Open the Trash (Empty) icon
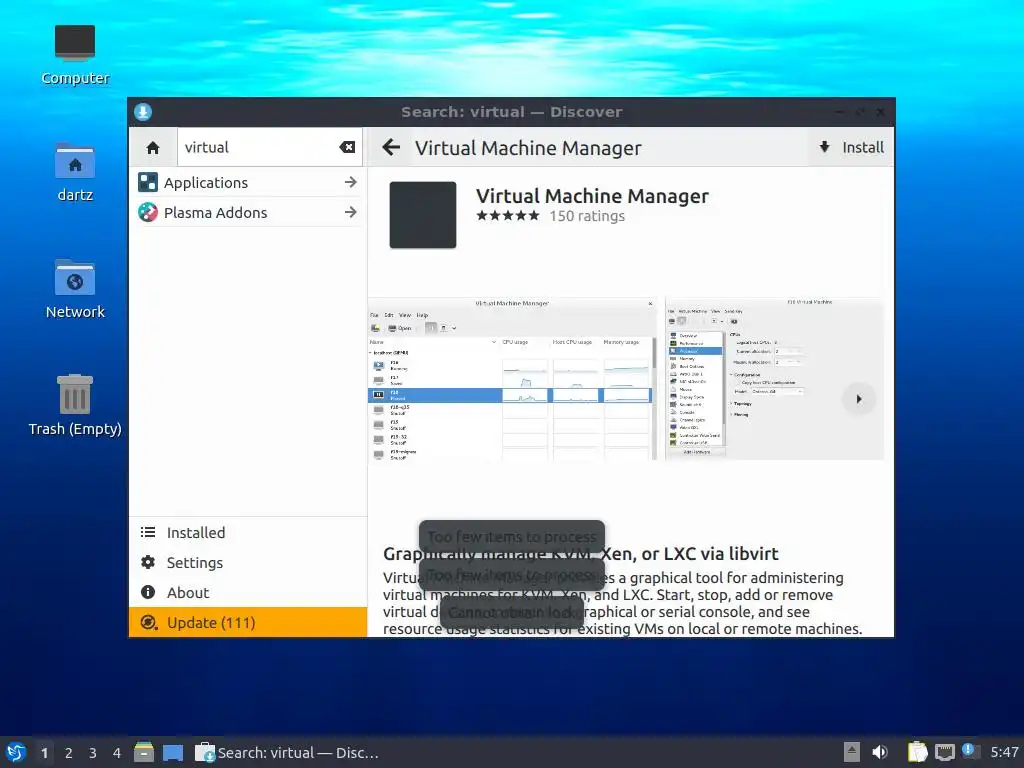Image resolution: width=1024 pixels, height=768 pixels. coord(75,406)
